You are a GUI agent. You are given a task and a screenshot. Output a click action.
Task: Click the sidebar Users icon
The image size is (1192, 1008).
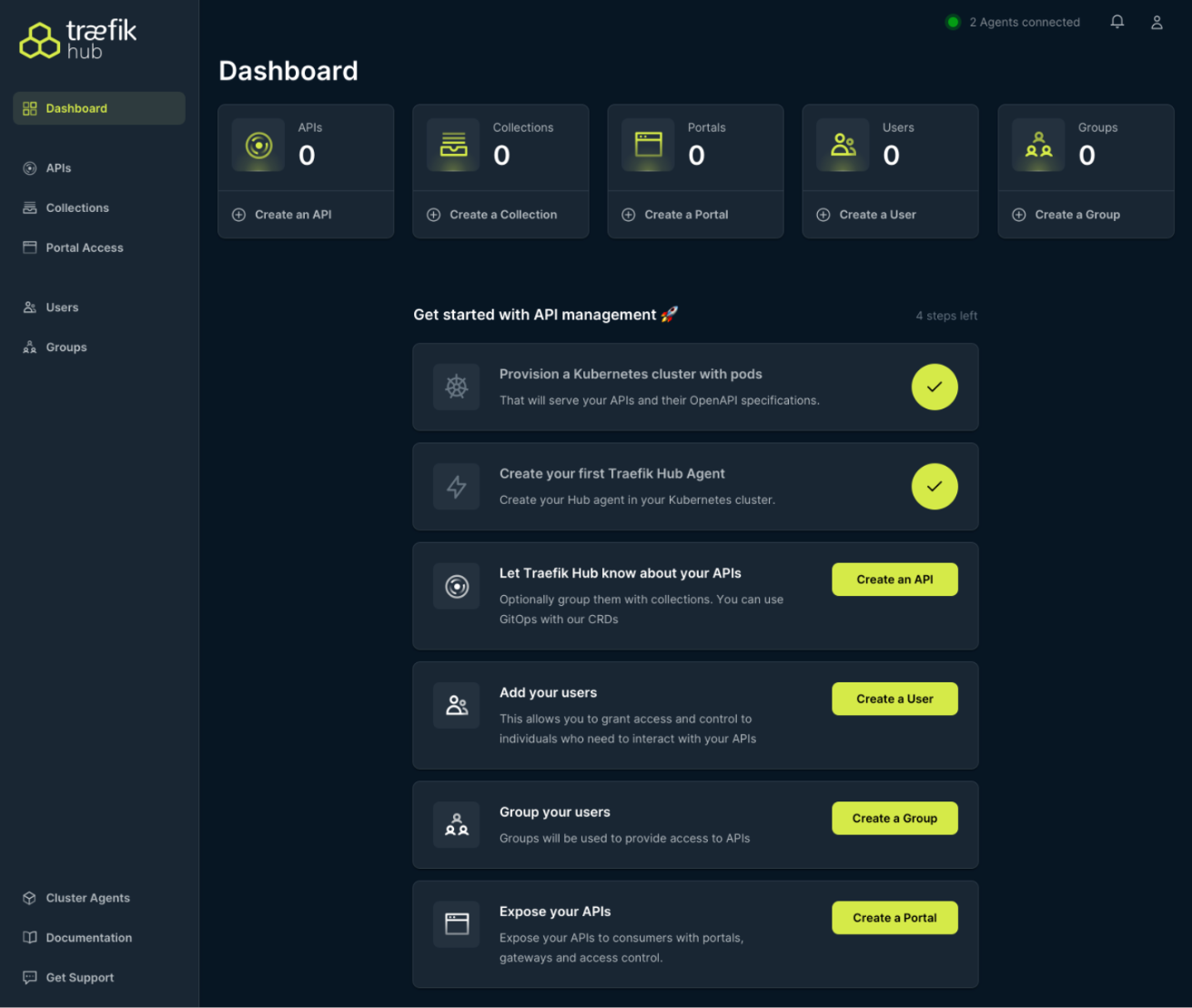coord(29,307)
